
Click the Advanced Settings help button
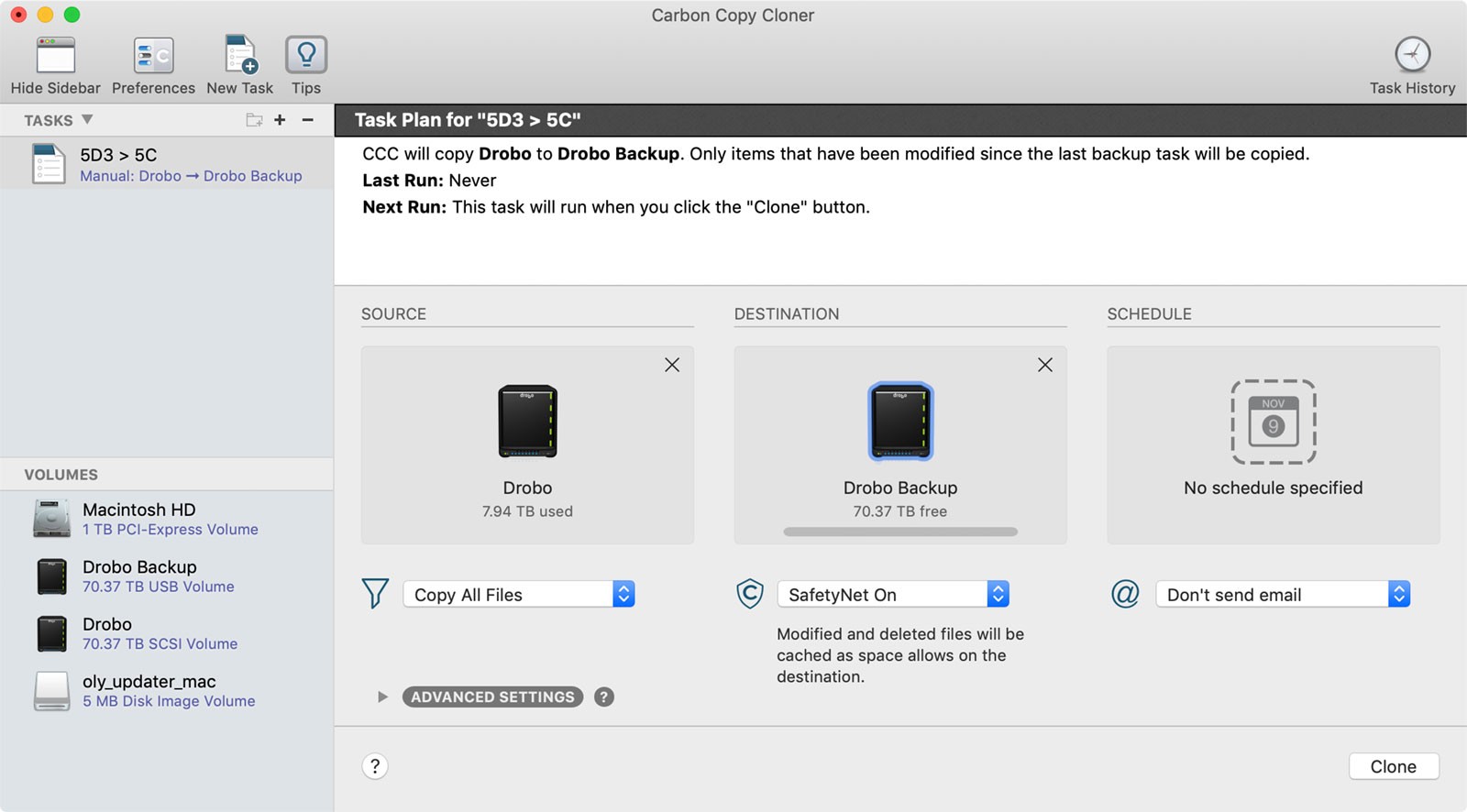(603, 697)
